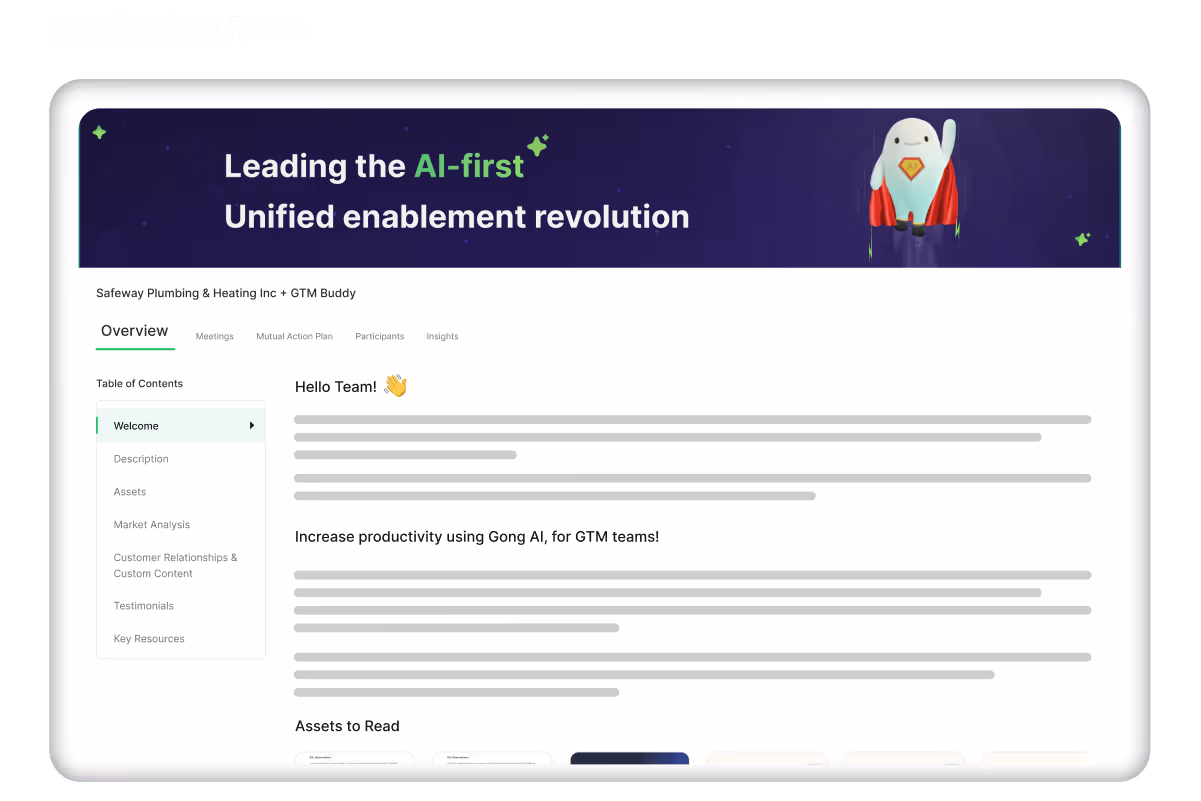This screenshot has height=801, width=1201.
Task: View the Insights tab
Action: (x=442, y=337)
